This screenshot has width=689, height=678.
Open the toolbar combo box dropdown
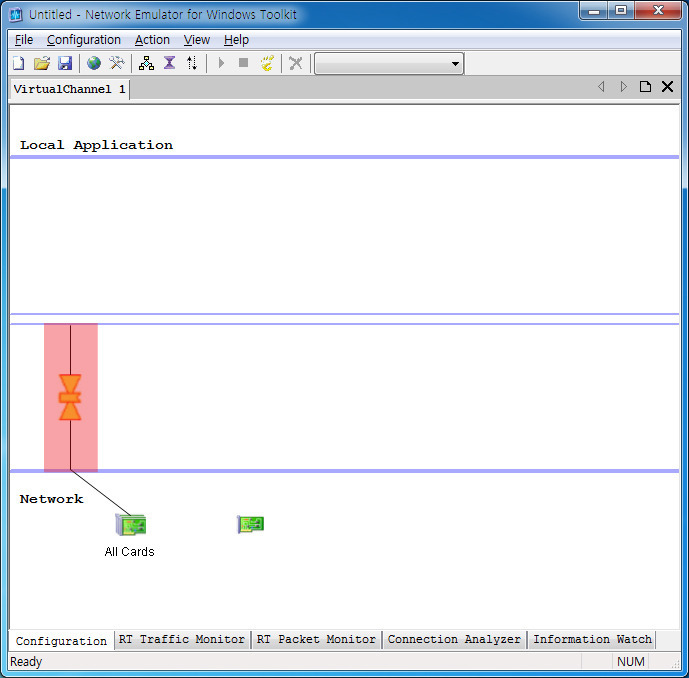[x=455, y=64]
